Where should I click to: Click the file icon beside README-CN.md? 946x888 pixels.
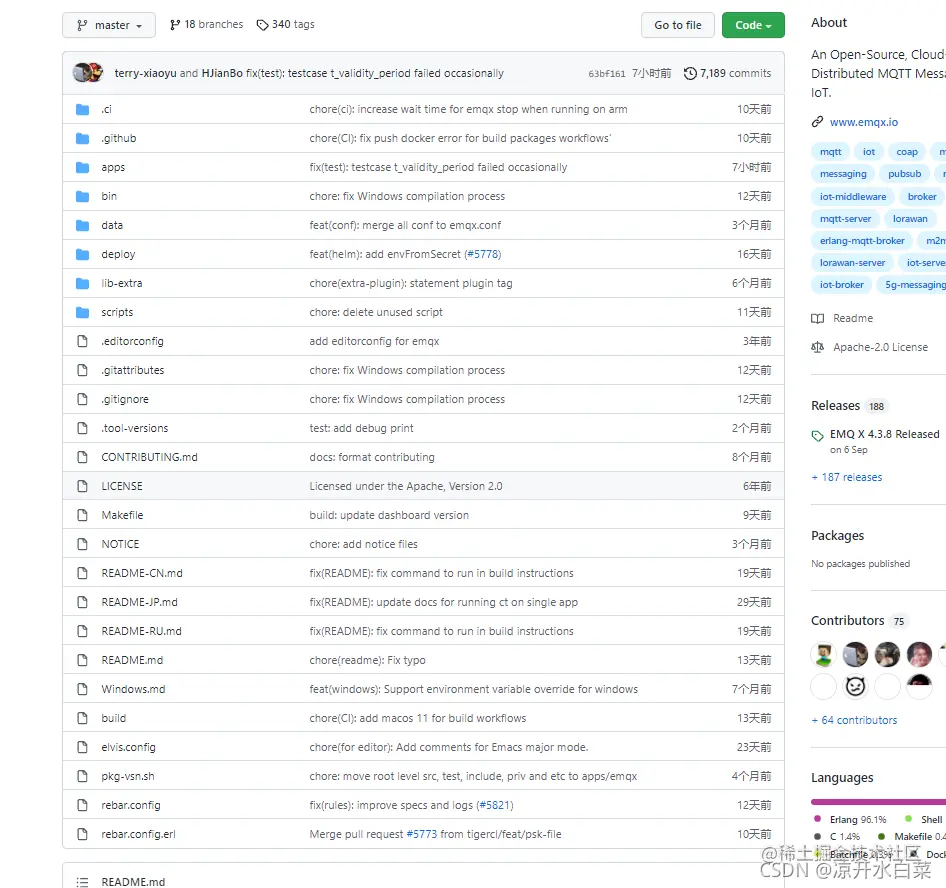83,572
